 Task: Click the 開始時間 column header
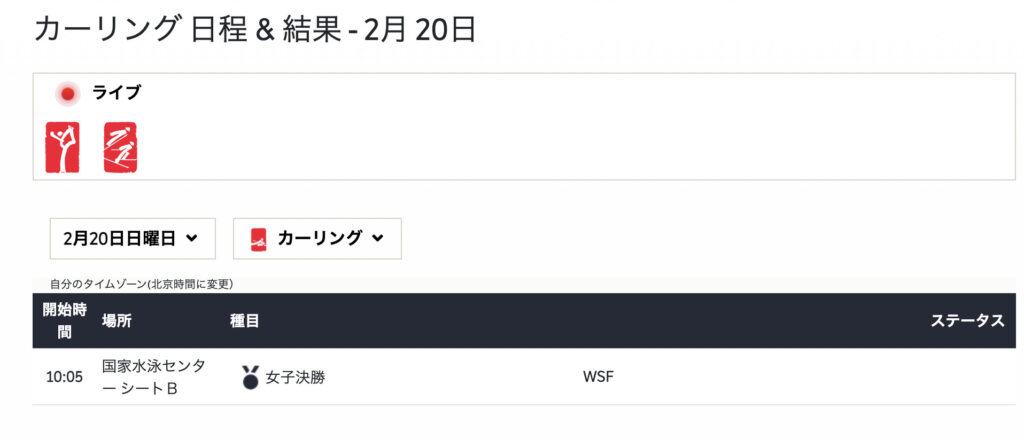click(x=65, y=321)
